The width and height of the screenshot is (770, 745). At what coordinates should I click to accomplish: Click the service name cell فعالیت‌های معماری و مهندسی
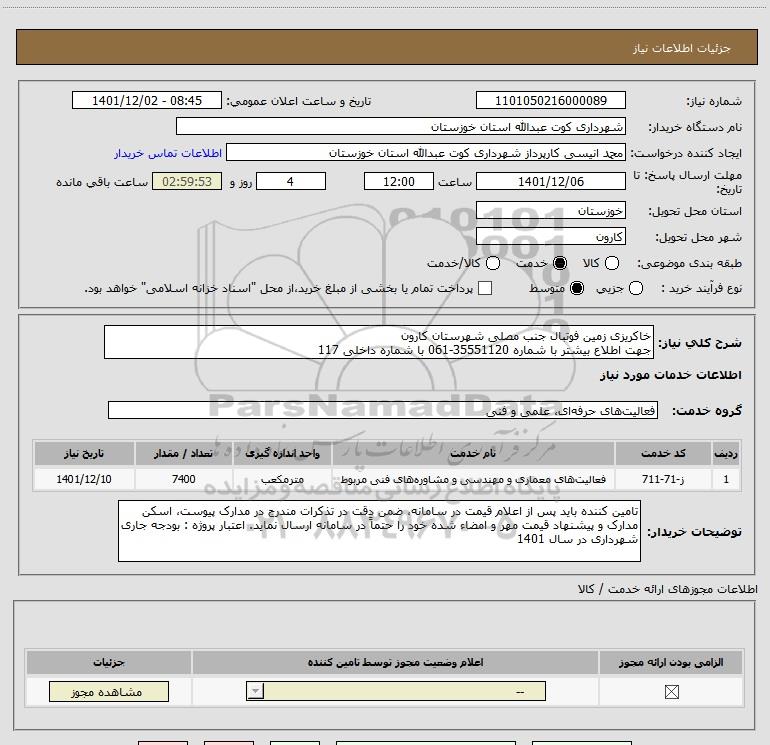pos(473,479)
